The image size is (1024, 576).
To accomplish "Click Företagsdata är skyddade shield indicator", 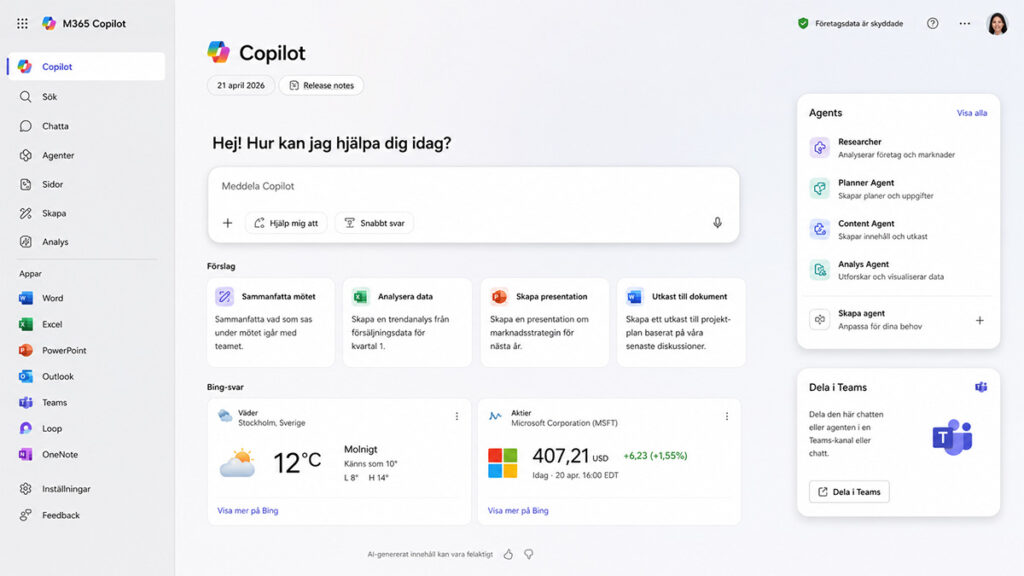I will [x=850, y=24].
